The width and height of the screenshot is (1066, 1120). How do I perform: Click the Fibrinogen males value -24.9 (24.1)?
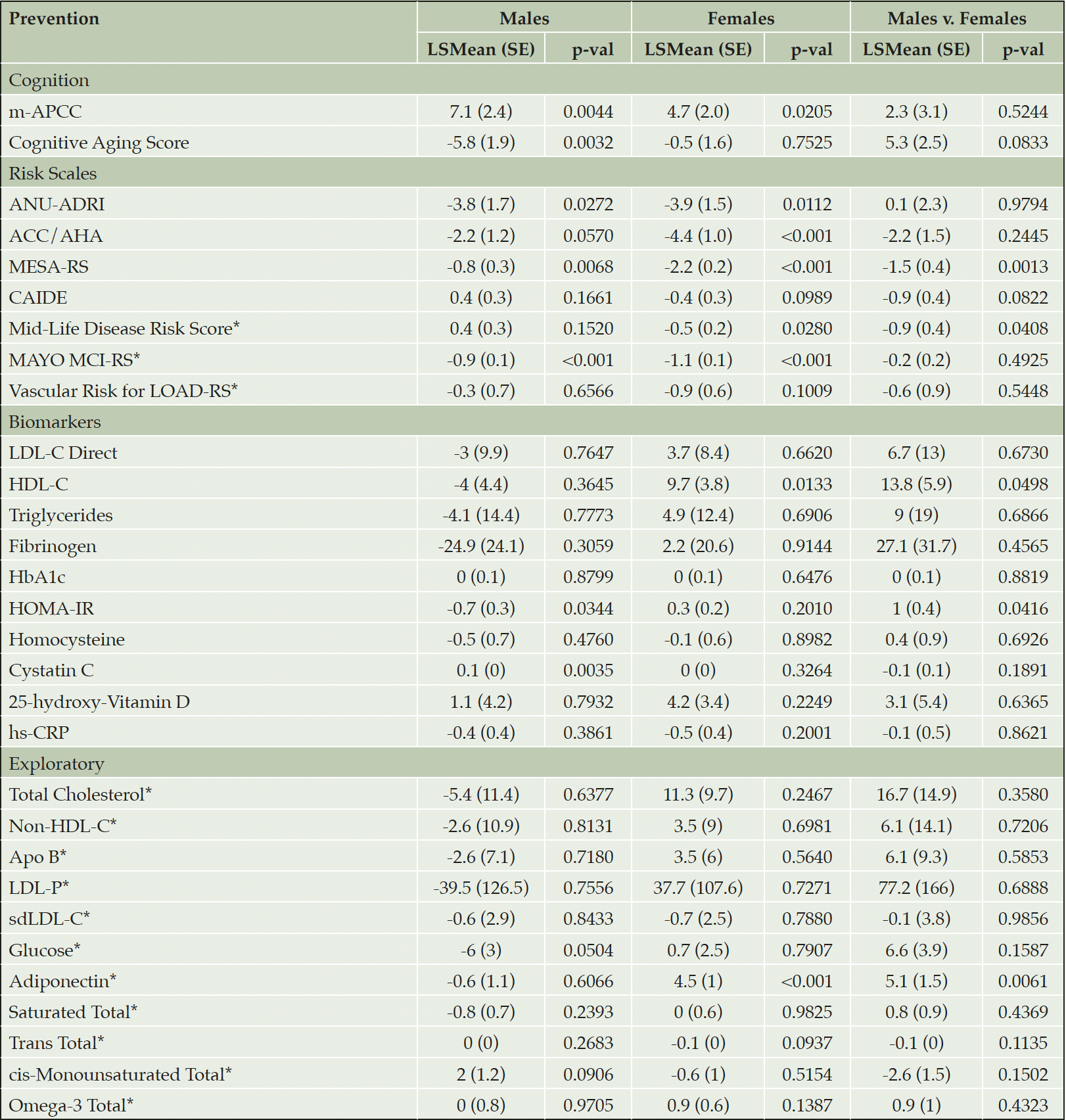tap(481, 546)
